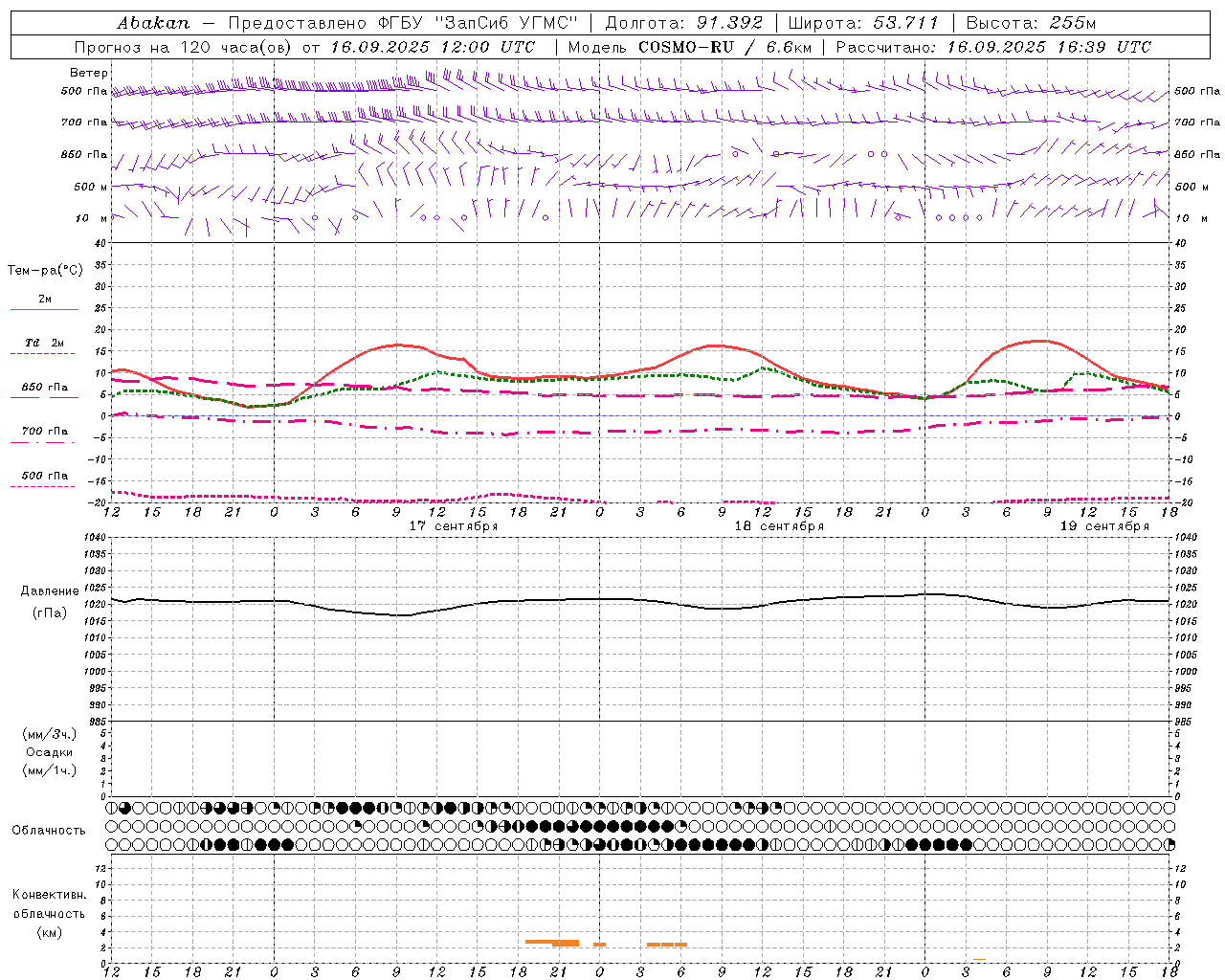Click the "Td 2м" dew point legend label
This screenshot has height=980, width=1225.
pos(45,343)
